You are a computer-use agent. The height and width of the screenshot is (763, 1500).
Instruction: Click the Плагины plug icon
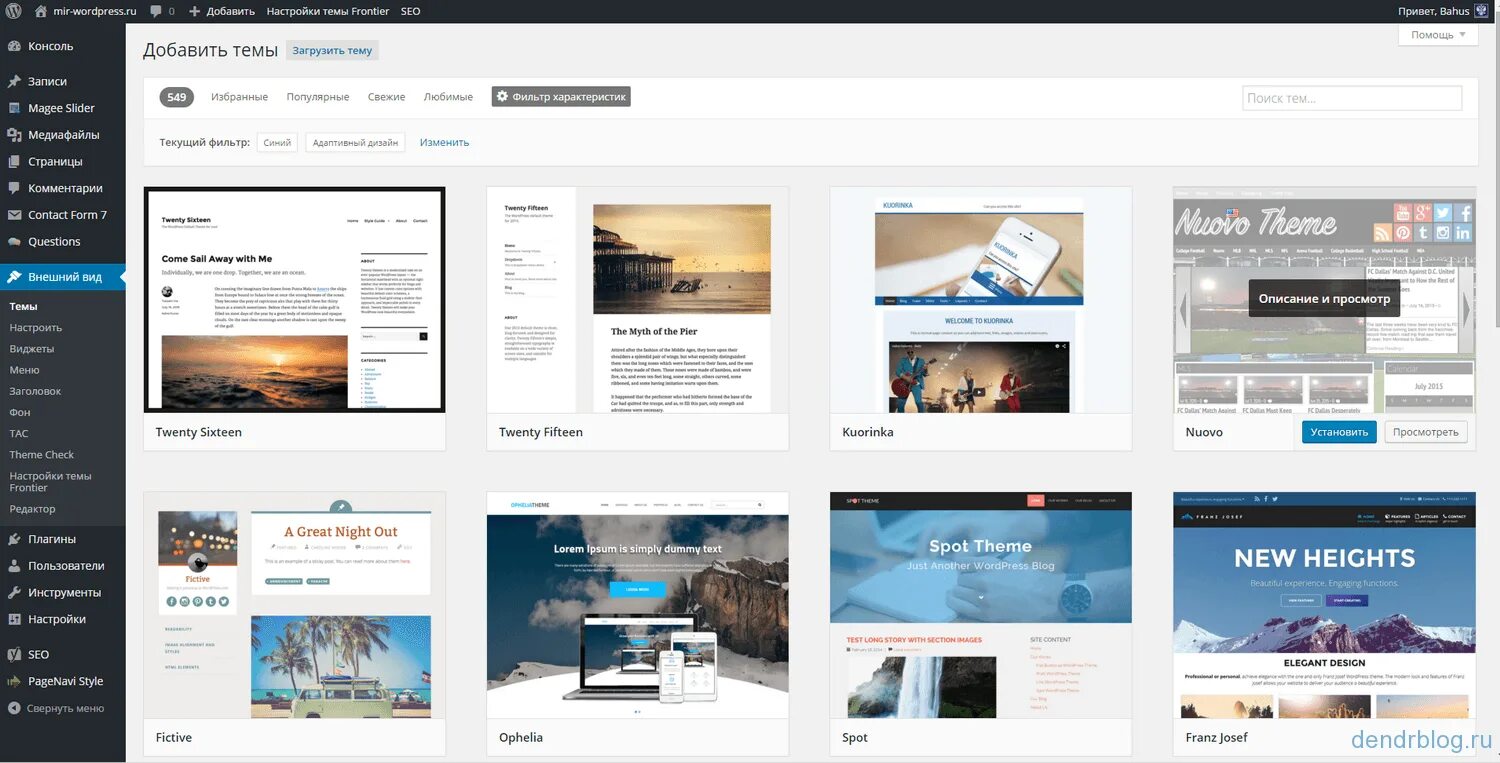[14, 539]
